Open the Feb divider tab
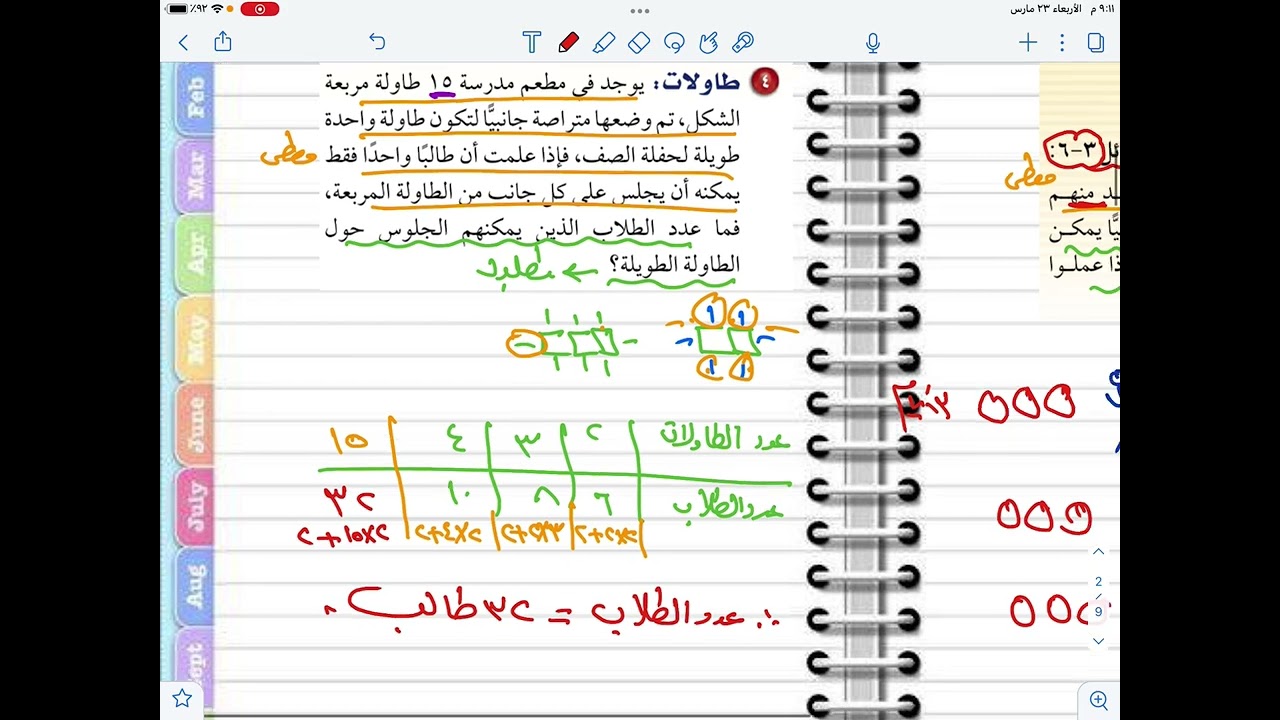This screenshot has height=720, width=1280. (195, 100)
